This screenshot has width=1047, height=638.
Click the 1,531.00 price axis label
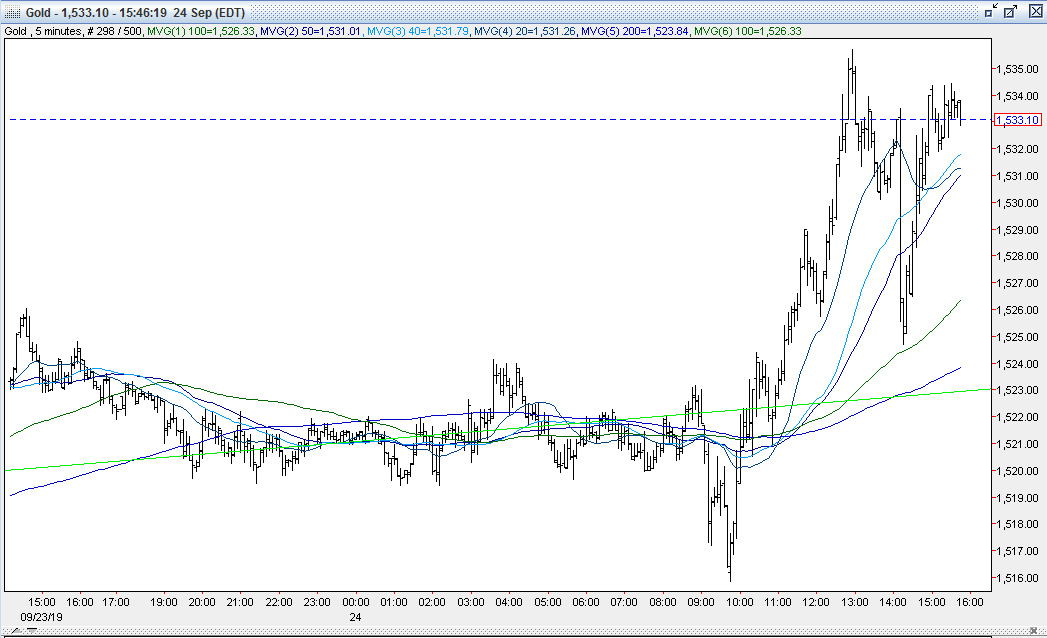1017,176
